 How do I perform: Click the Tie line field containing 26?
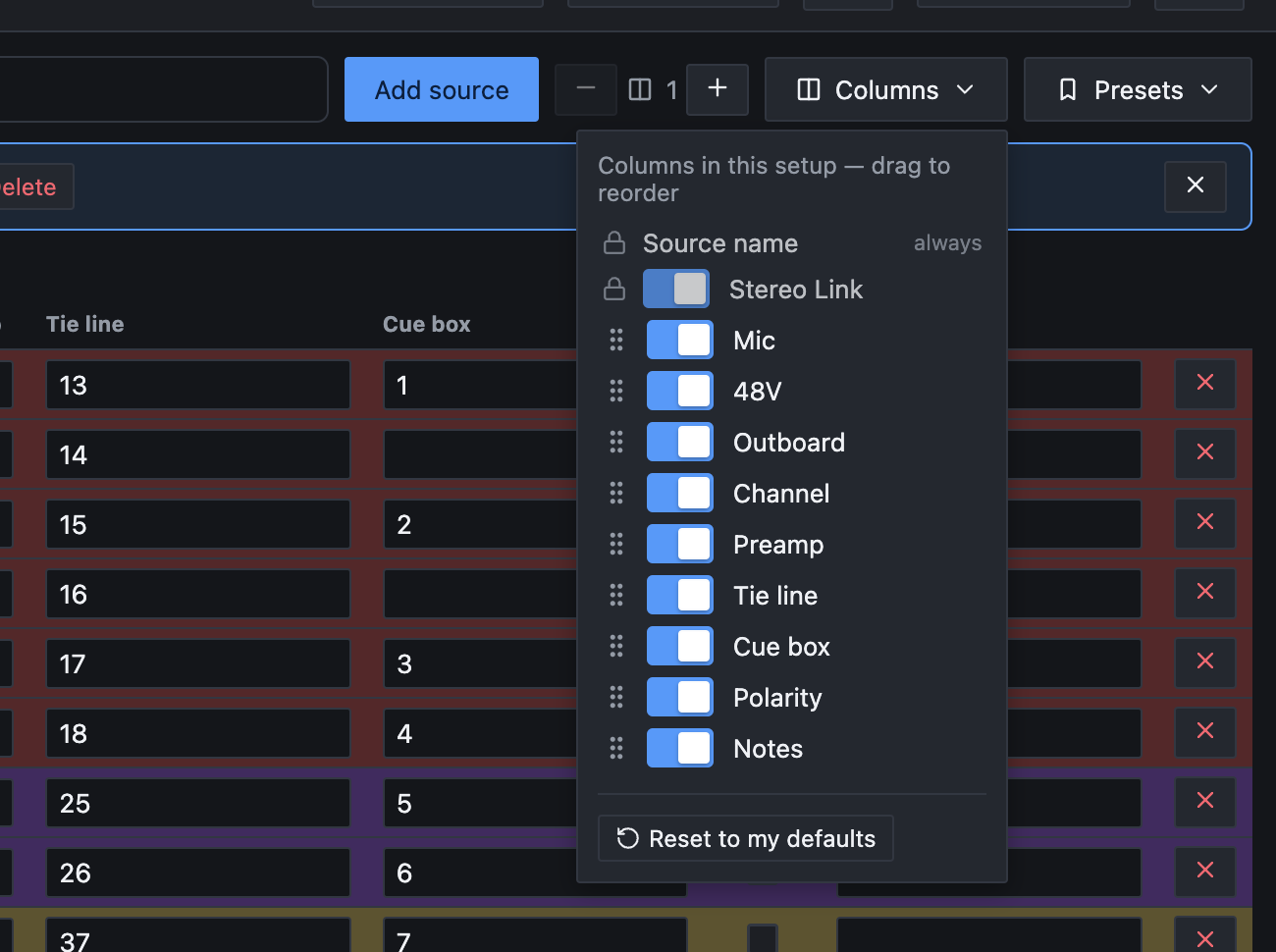(x=198, y=873)
